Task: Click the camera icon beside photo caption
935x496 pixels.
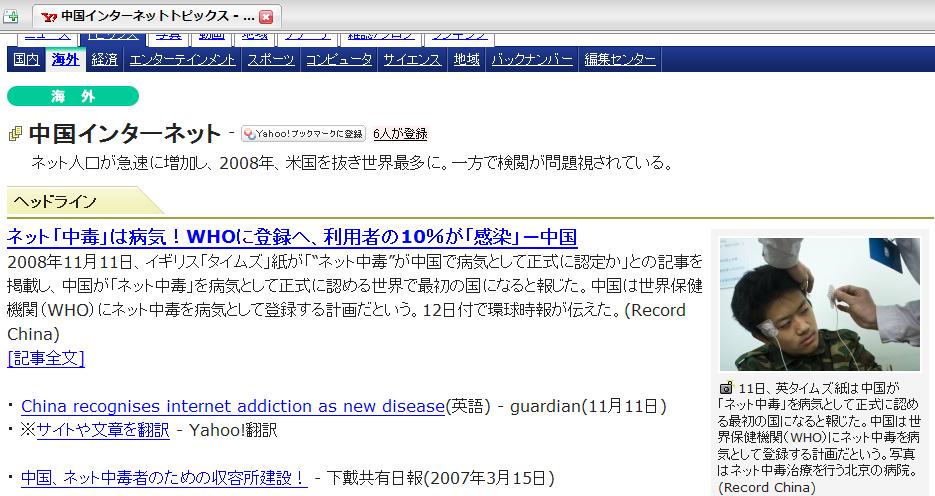Action: click(726, 388)
